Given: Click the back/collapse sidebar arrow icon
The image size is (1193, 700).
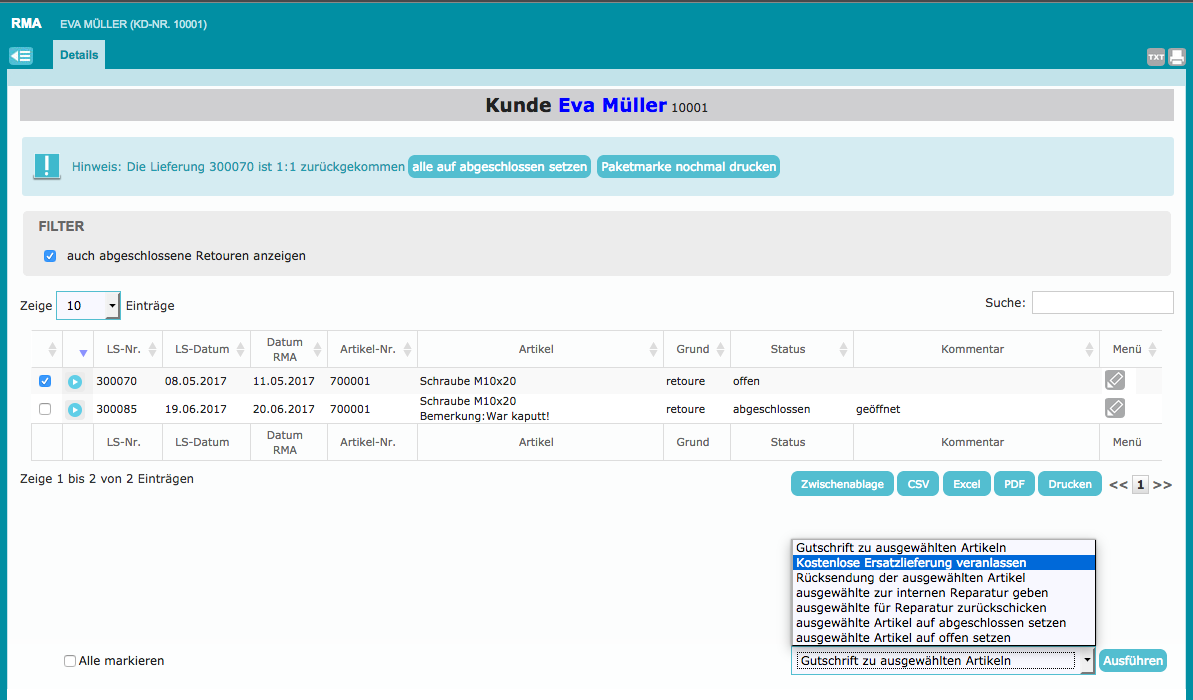Looking at the screenshot, I should tap(21, 56).
